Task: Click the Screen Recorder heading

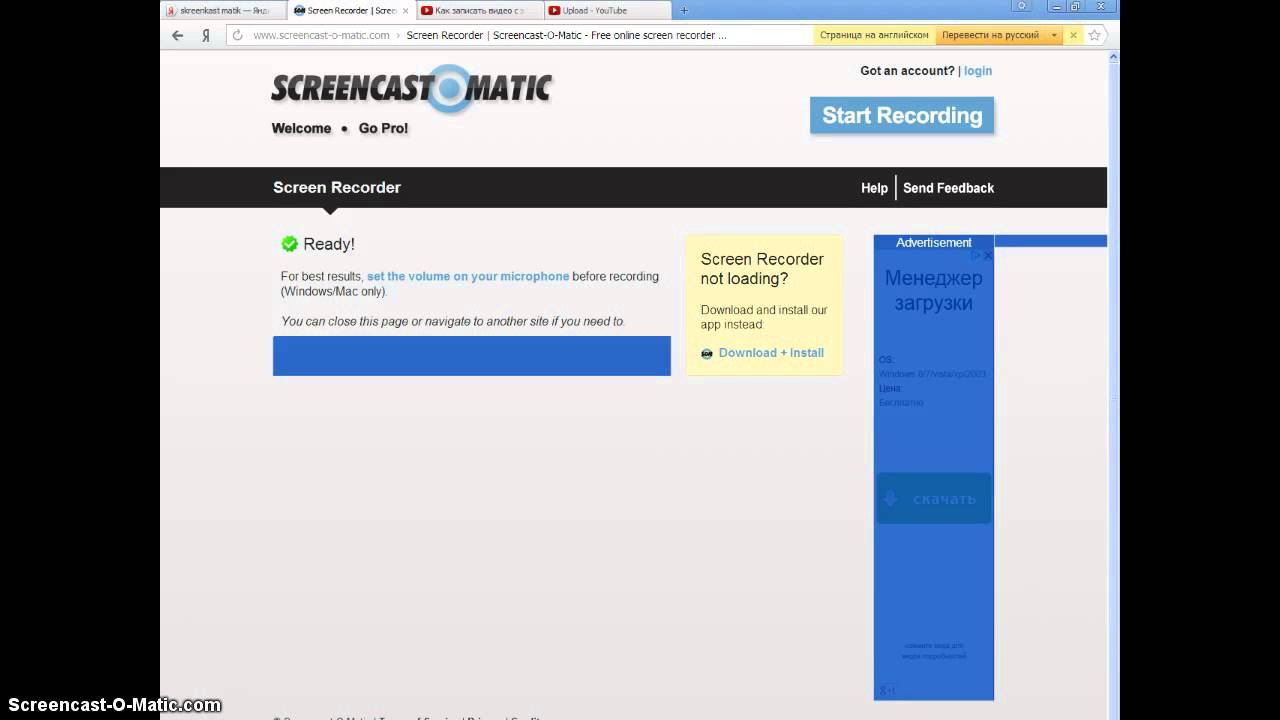Action: [337, 187]
